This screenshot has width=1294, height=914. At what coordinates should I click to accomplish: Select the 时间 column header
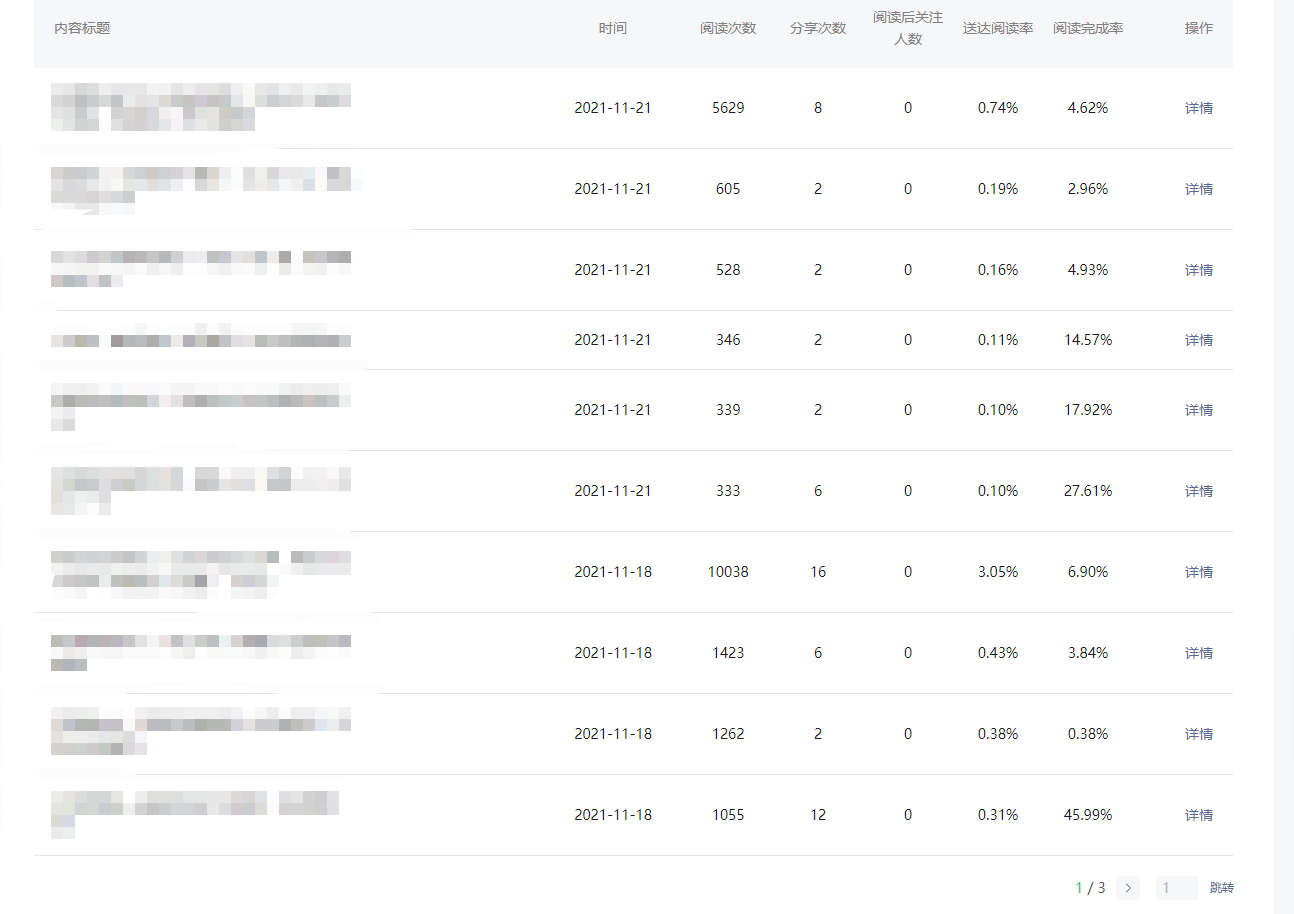click(613, 28)
